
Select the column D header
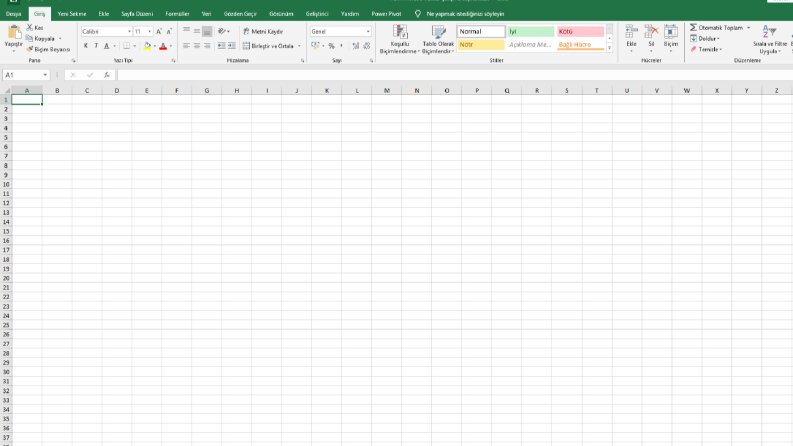point(117,91)
